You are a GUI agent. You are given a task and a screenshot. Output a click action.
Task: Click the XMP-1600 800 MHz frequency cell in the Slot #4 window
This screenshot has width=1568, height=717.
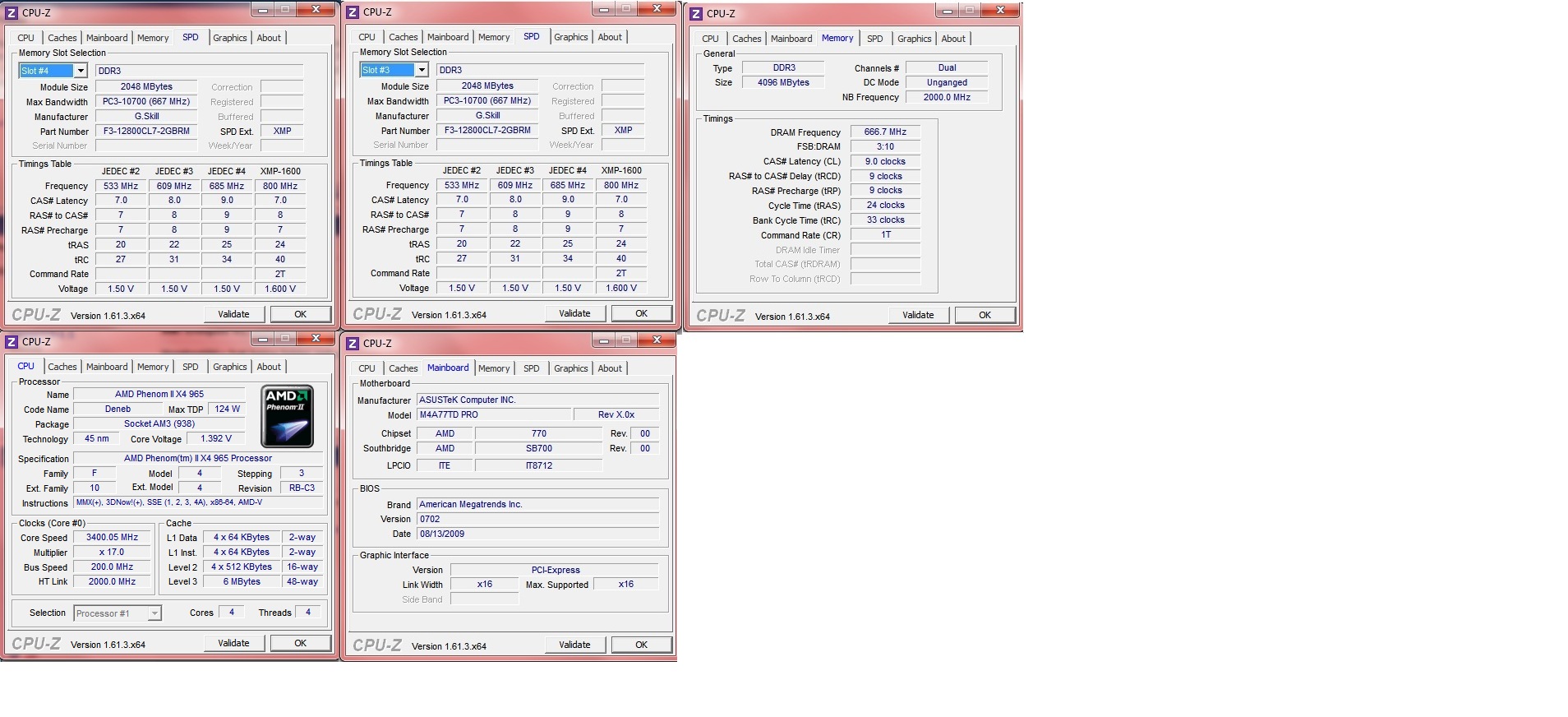click(280, 186)
